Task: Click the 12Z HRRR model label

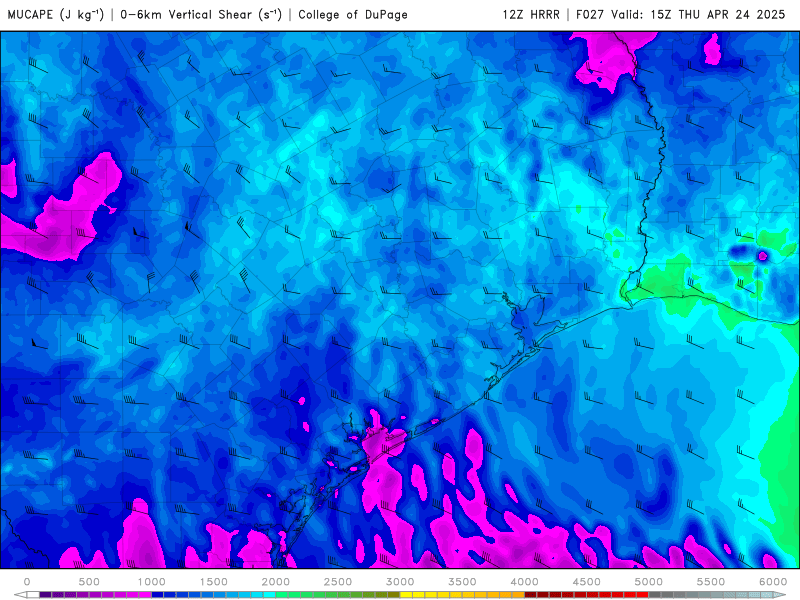Action: point(531,14)
